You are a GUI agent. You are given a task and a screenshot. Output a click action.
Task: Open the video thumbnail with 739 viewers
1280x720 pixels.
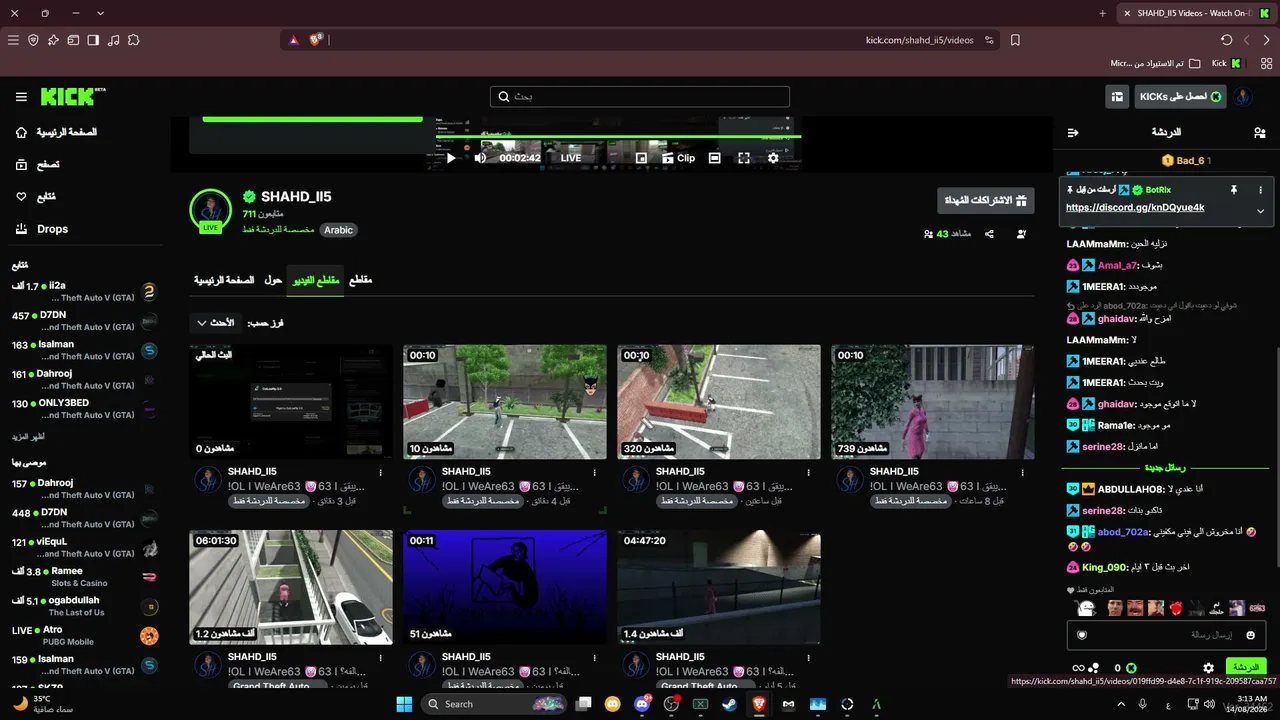click(x=933, y=402)
